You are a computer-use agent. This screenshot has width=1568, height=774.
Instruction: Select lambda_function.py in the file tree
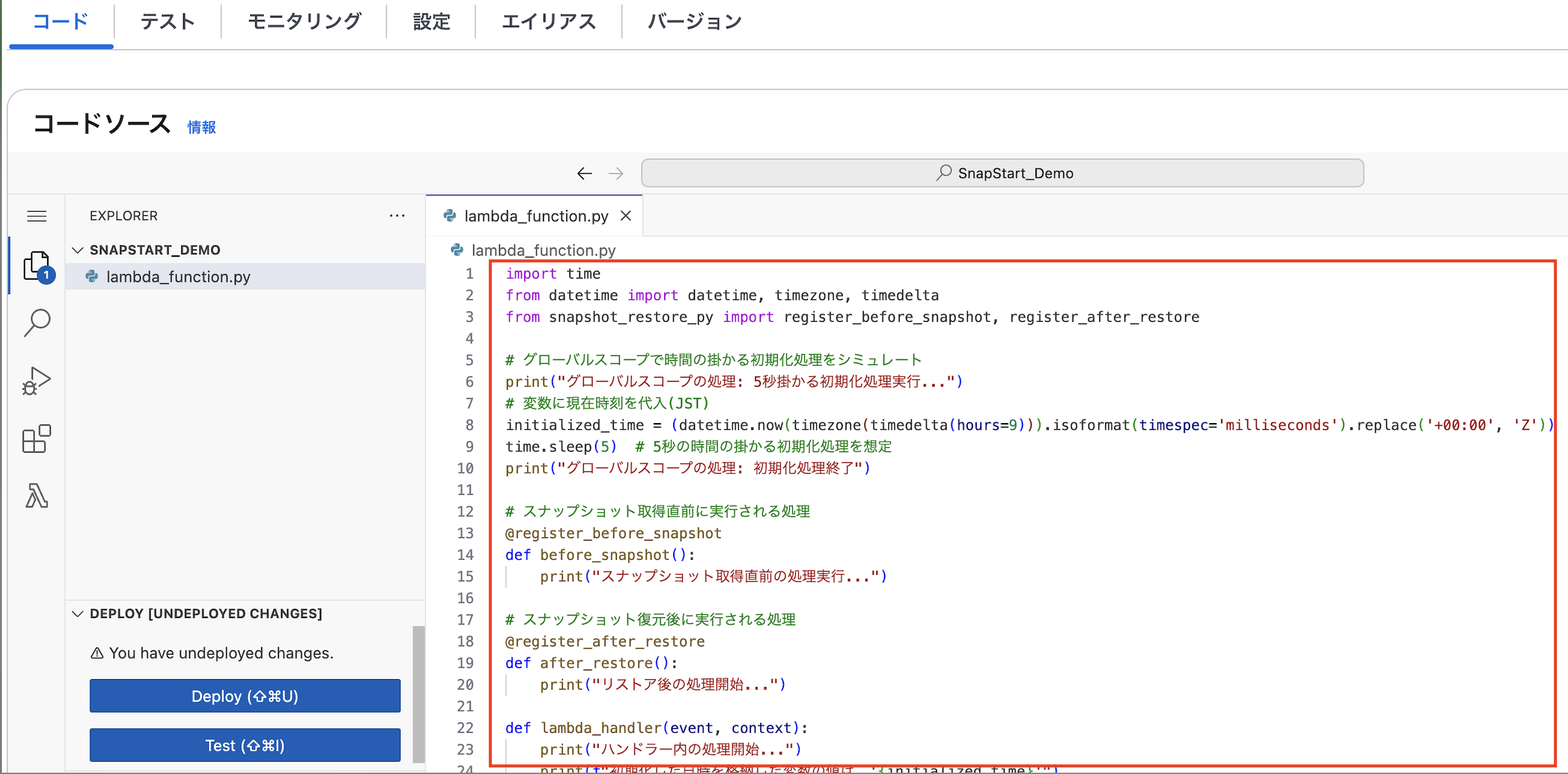178,277
